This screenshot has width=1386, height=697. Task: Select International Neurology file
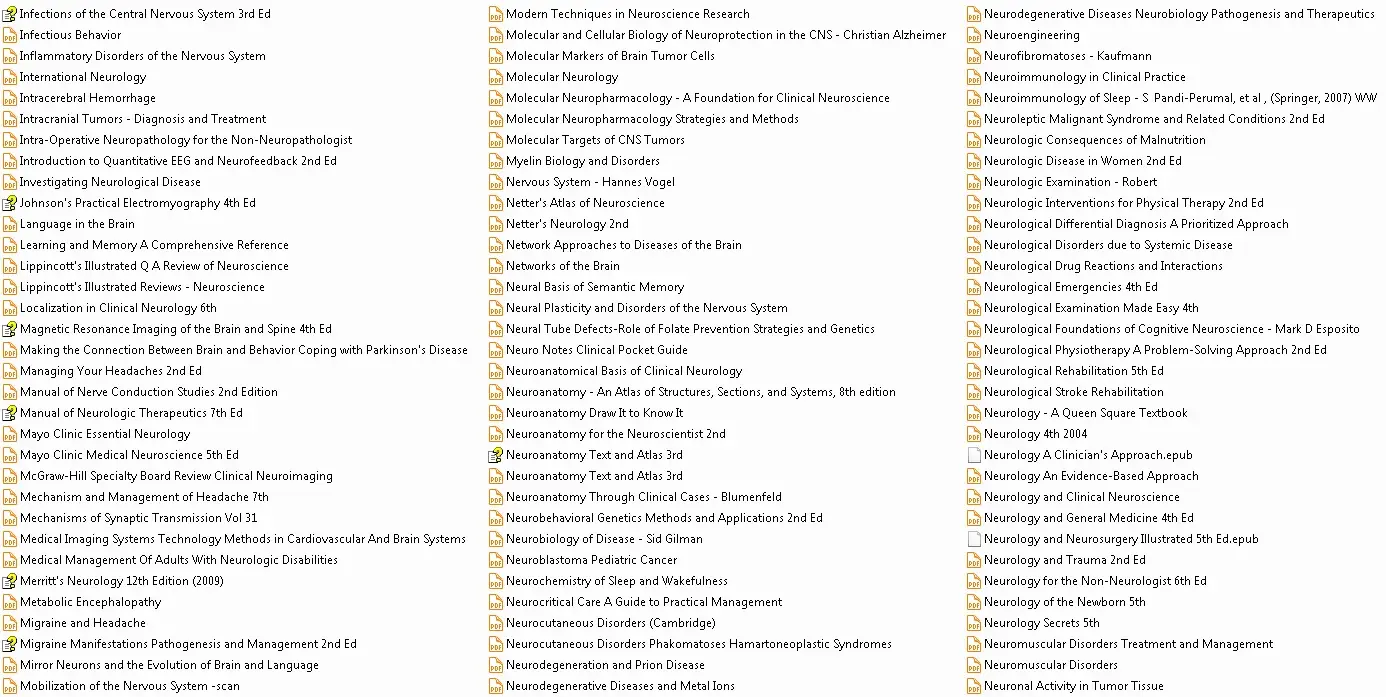pos(83,77)
